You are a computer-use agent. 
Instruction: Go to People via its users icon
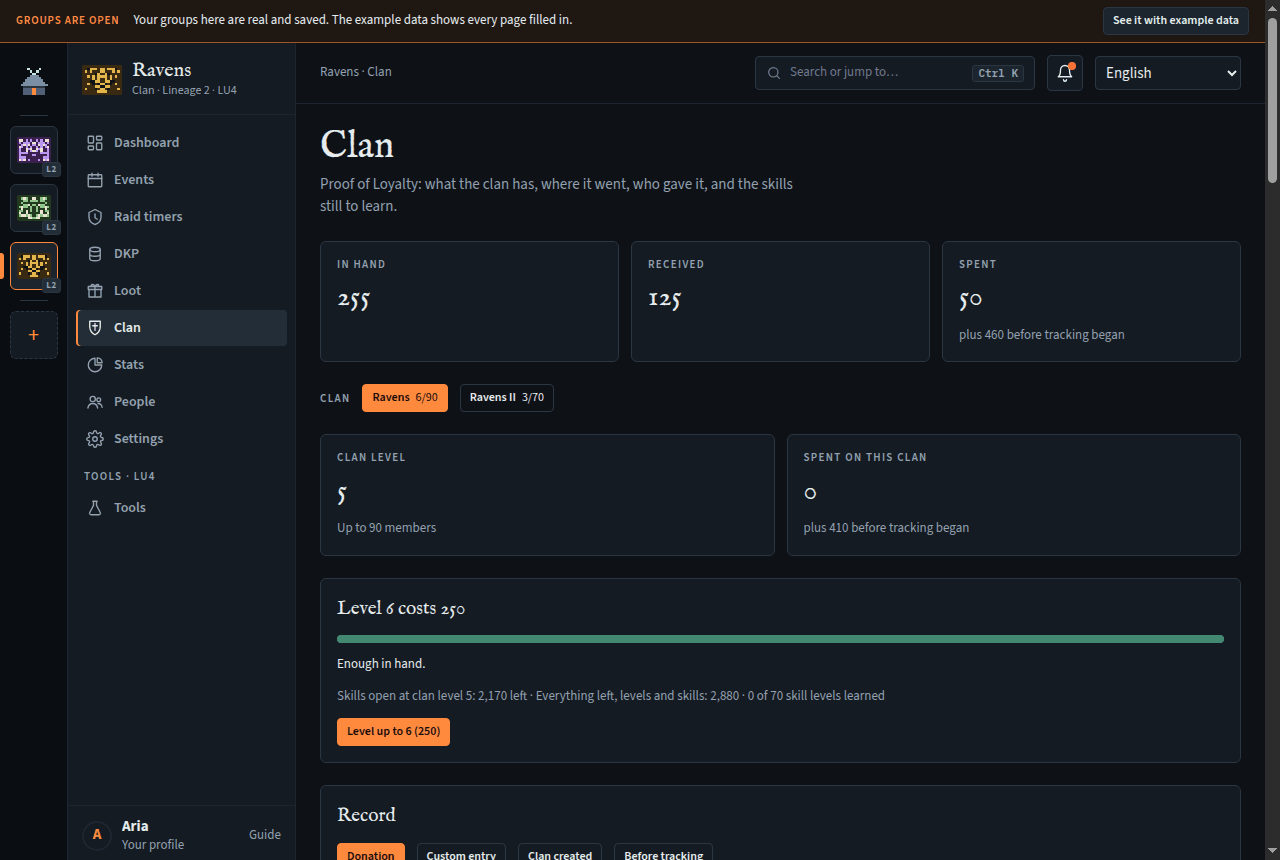[x=95, y=402]
